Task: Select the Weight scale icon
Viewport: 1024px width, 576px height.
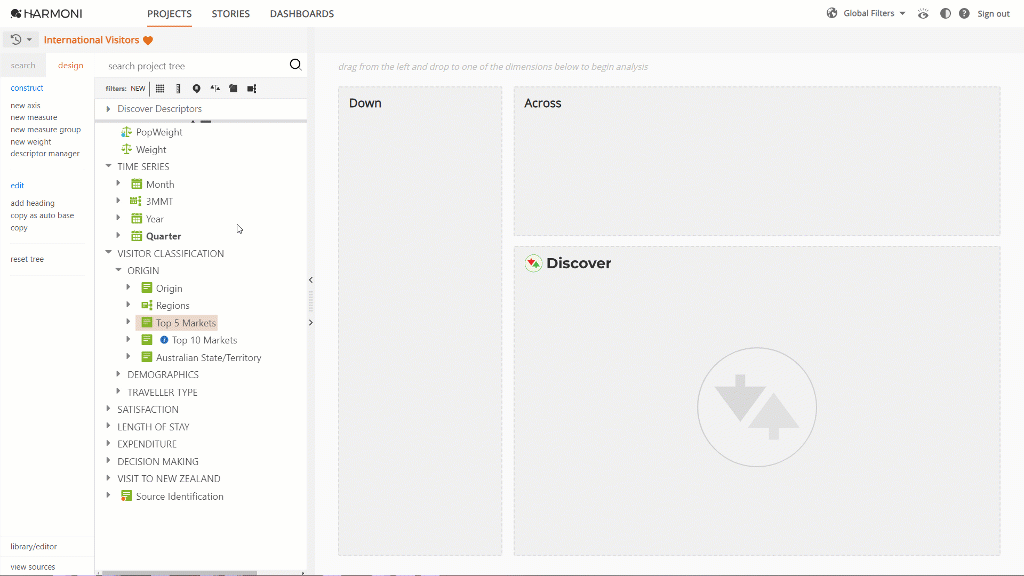Action: pos(127,149)
